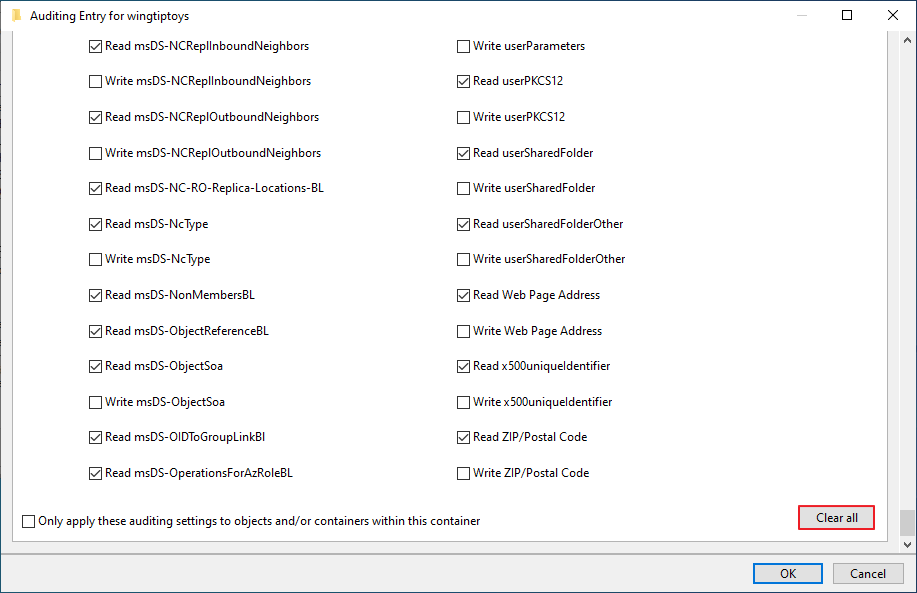Uncheck Read userSharedFolderOther
The image size is (917, 593).
(463, 224)
